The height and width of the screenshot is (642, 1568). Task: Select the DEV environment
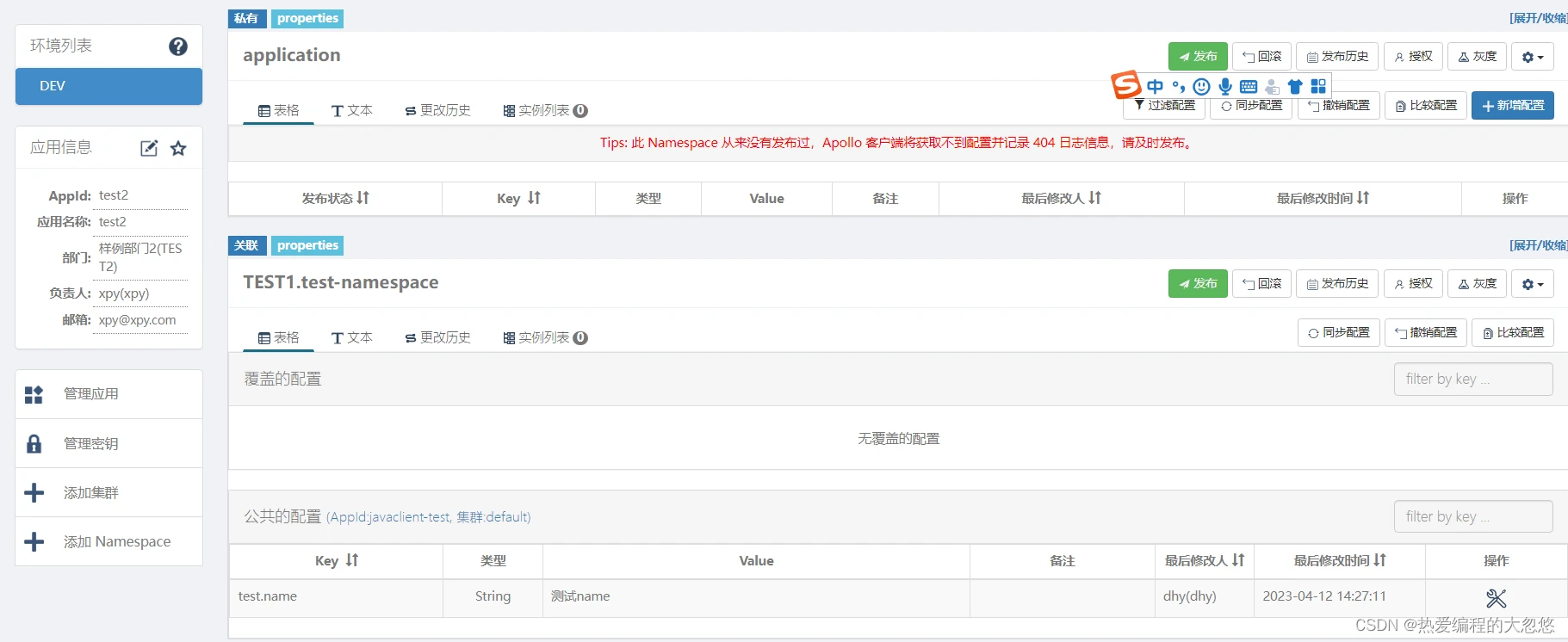tap(108, 86)
